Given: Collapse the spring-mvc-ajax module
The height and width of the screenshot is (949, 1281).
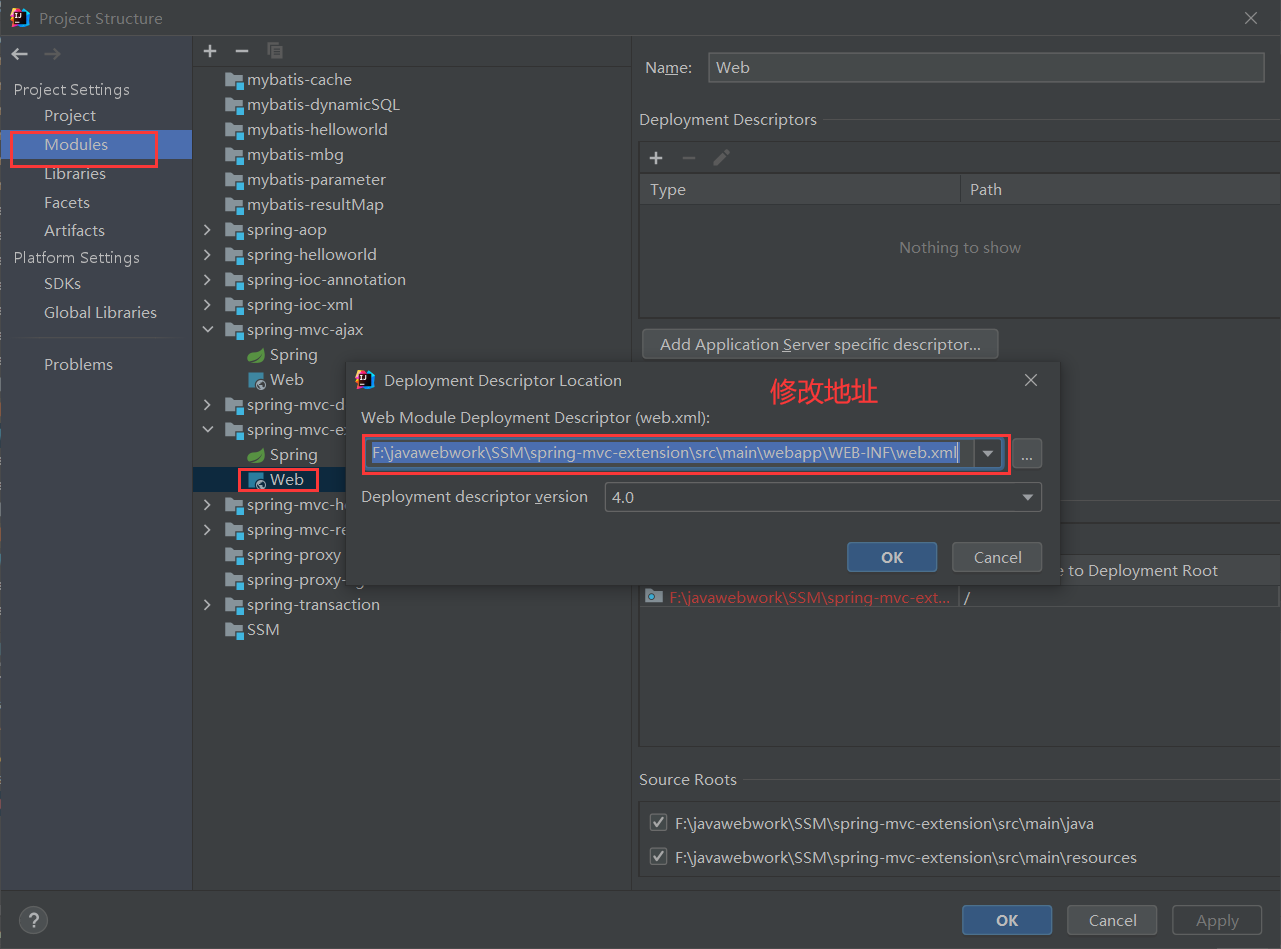Looking at the screenshot, I should point(207,330).
